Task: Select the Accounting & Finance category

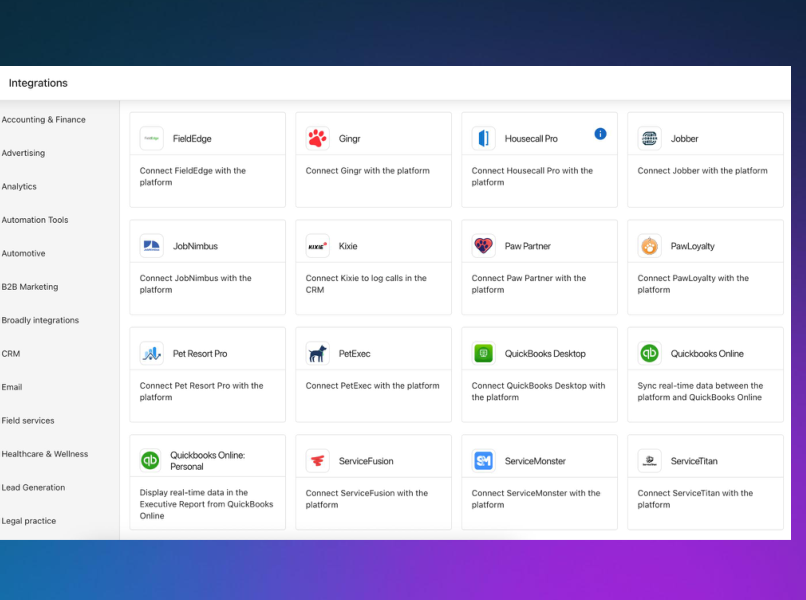Action: (44, 120)
